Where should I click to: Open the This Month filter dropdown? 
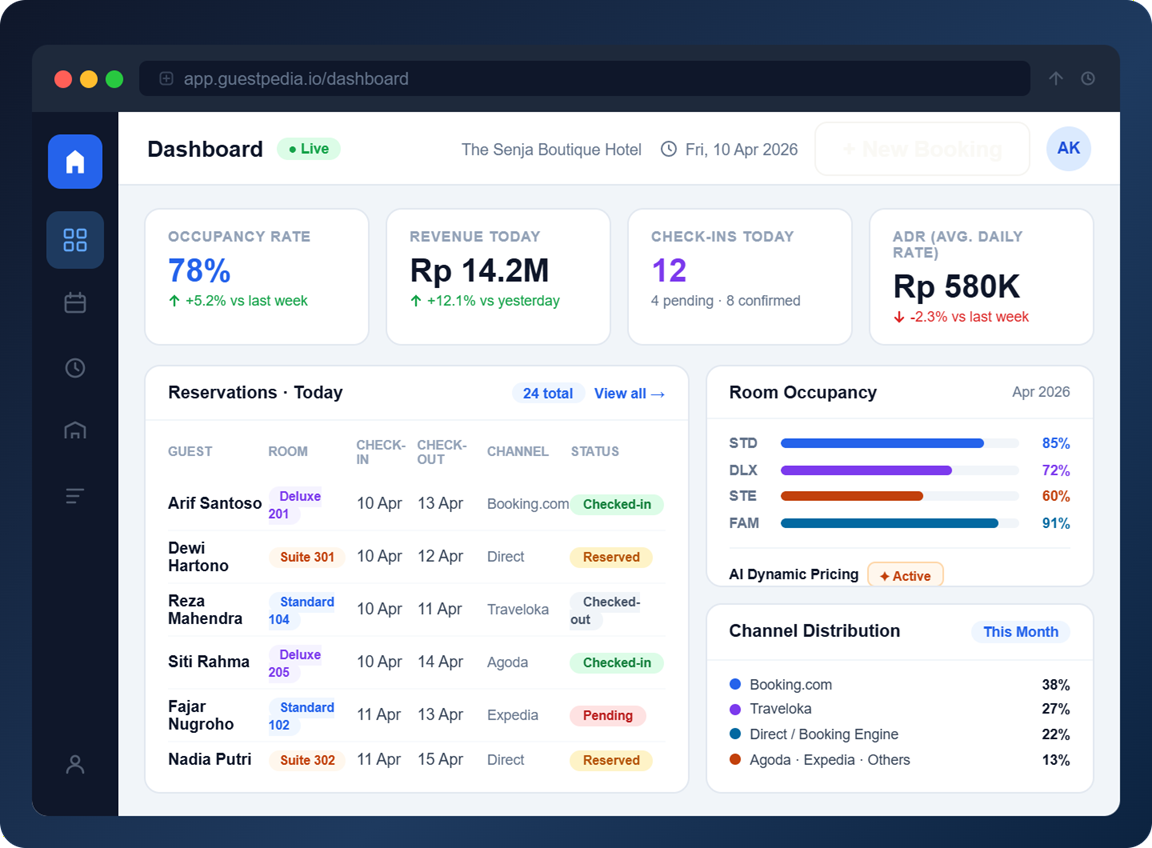tap(1021, 631)
